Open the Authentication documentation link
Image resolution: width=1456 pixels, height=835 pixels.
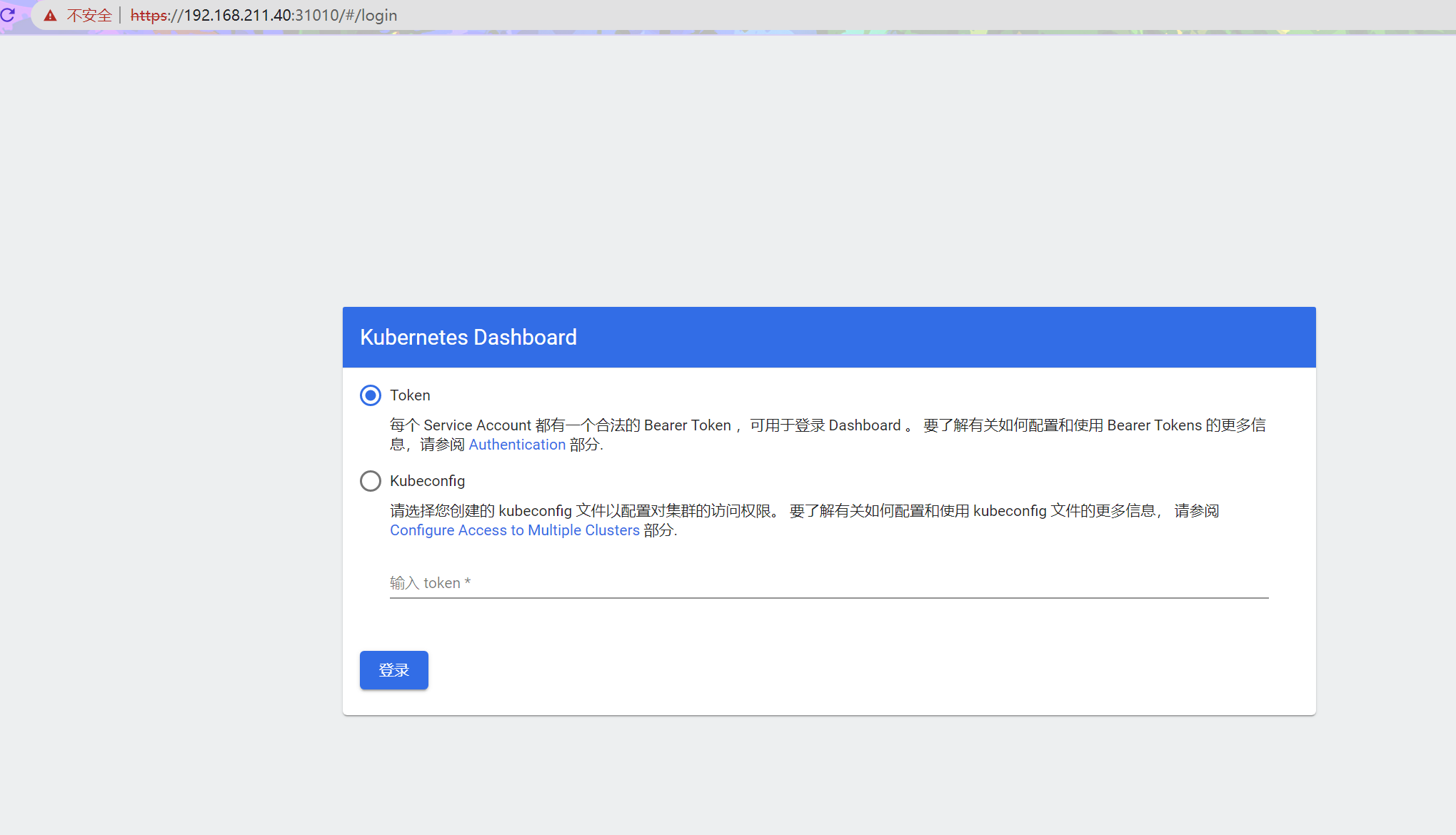click(517, 445)
